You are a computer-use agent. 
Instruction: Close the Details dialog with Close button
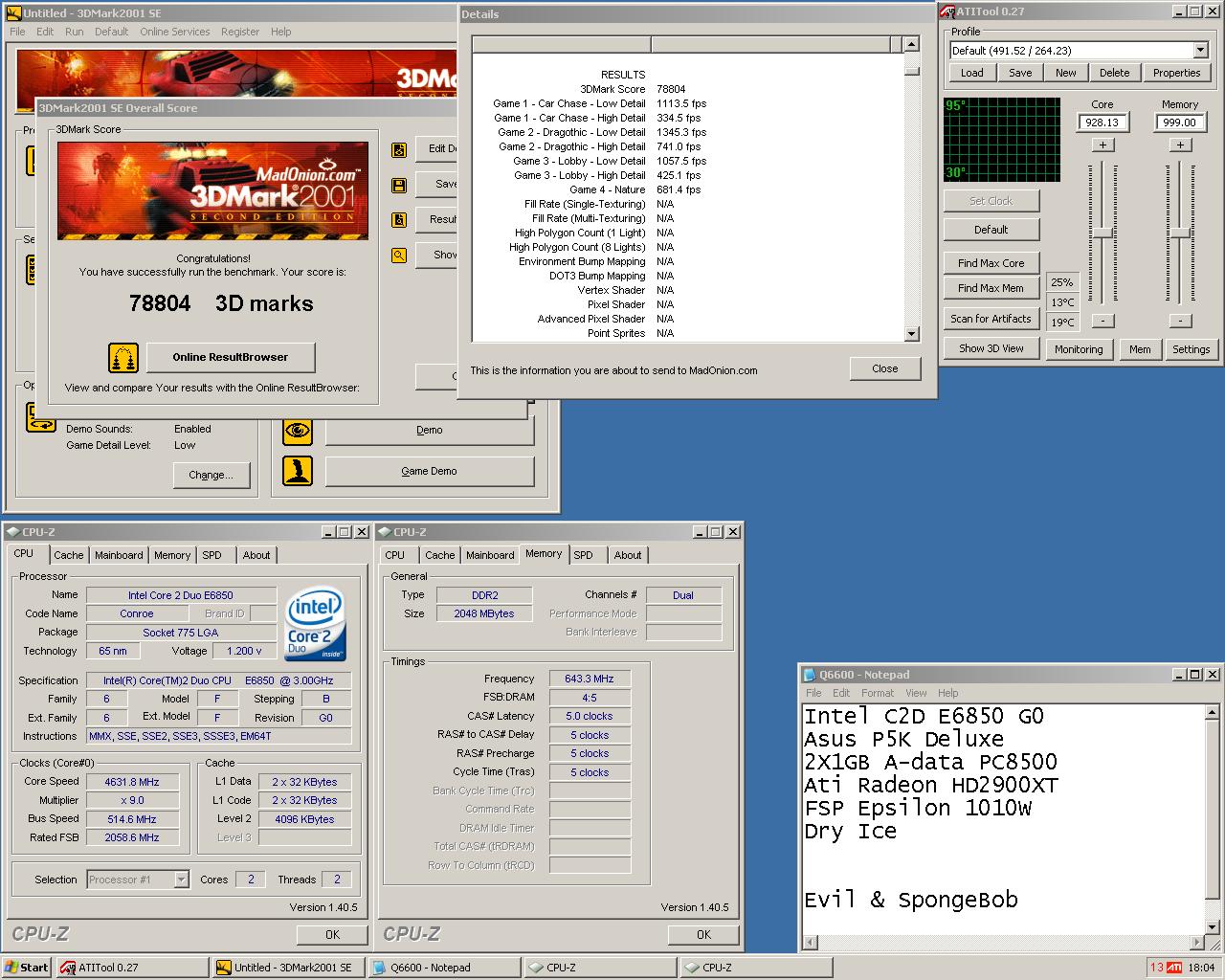pos(884,368)
